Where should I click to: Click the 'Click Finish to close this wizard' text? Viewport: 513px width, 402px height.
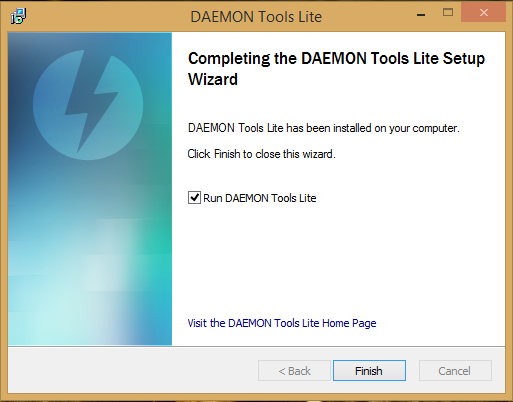[x=261, y=154]
